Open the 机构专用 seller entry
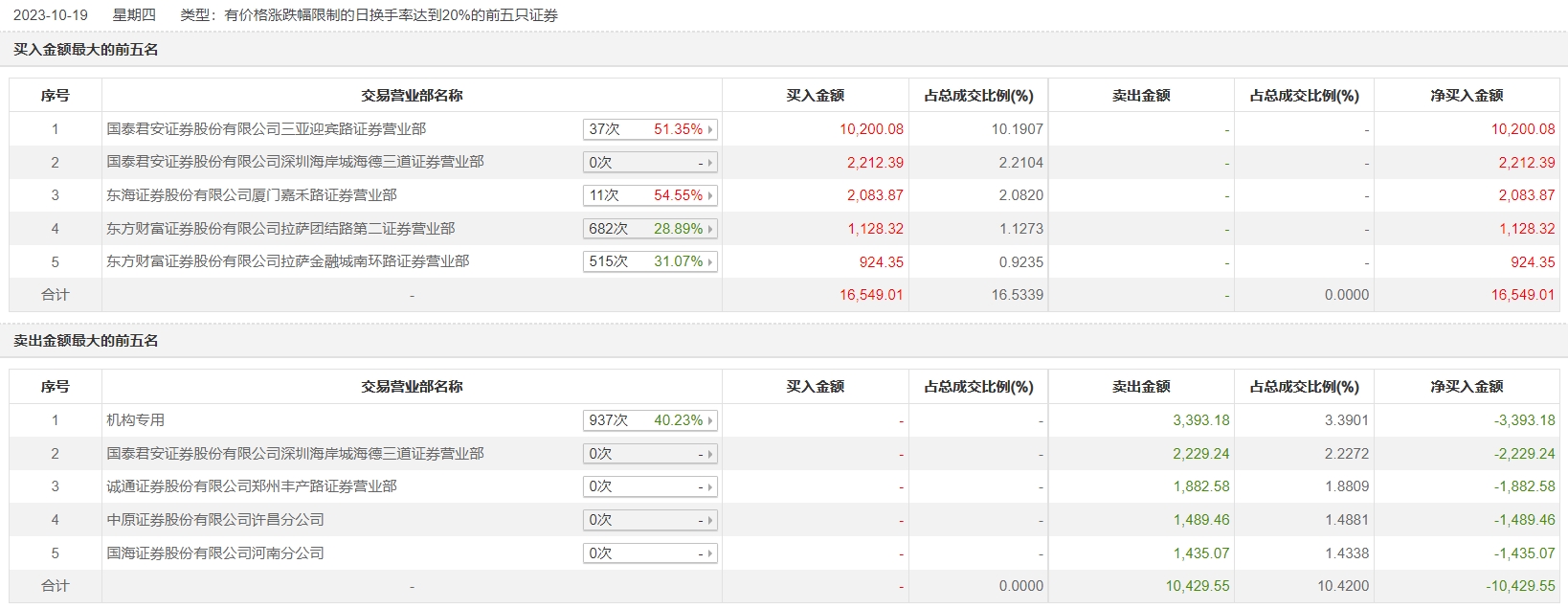 click(x=136, y=420)
